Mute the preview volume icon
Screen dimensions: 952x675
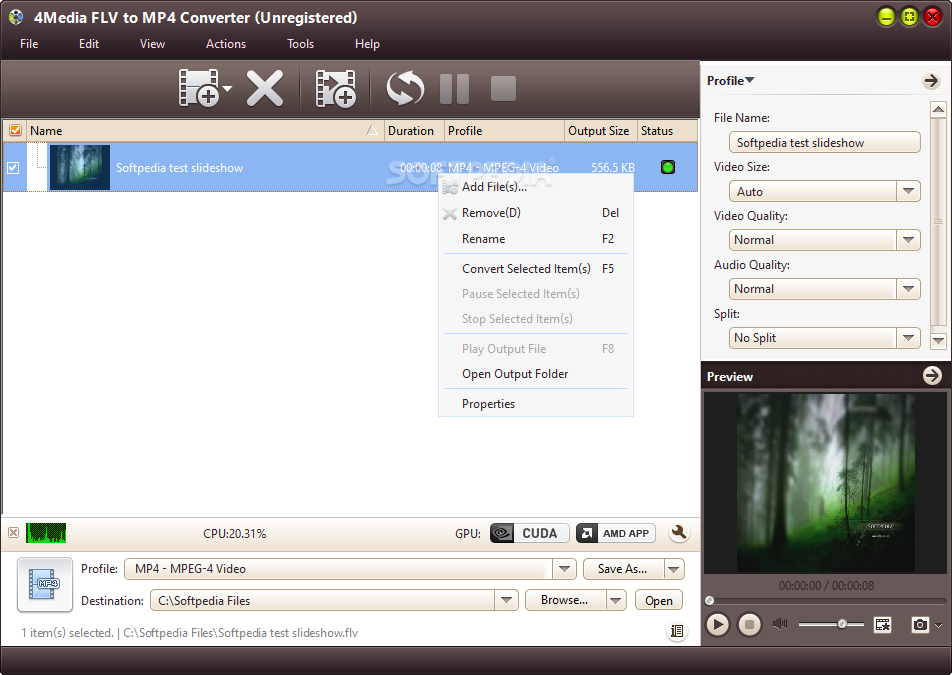click(x=780, y=623)
